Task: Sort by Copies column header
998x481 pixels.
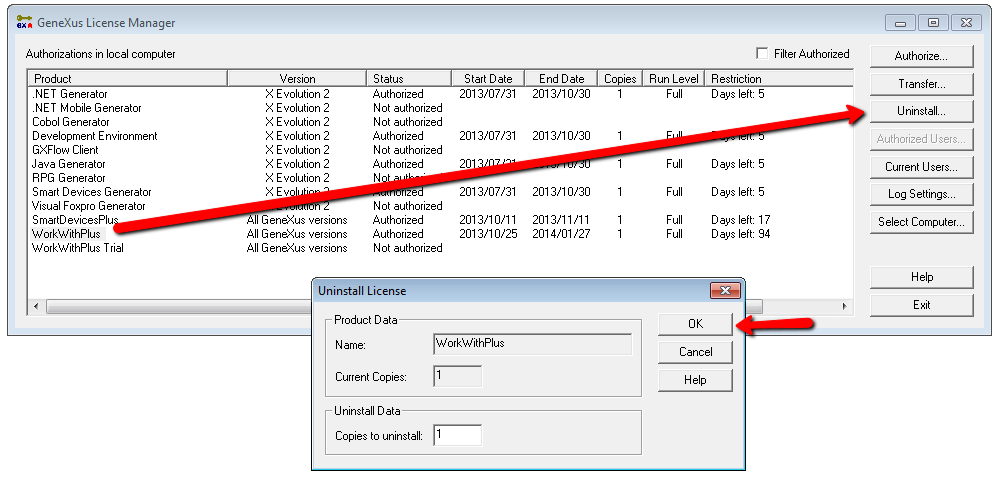Action: [620, 79]
